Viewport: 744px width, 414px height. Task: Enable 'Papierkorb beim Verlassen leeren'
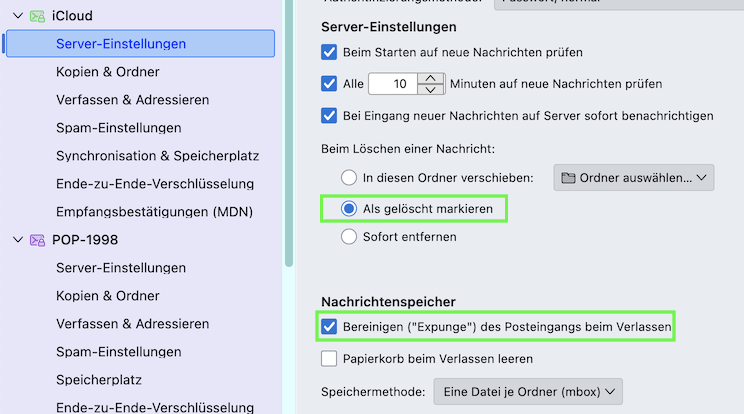[329, 358]
